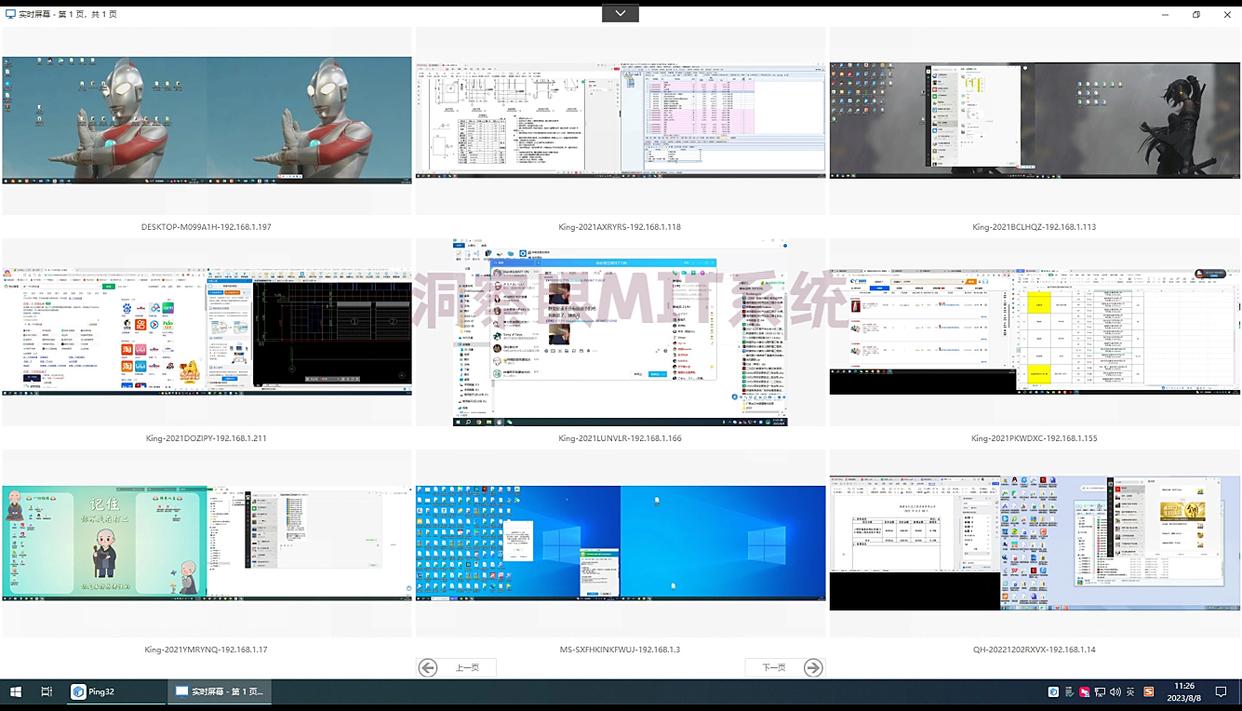
Task: Click the King-2021PKWDXC-192.168.1.155 label text
Action: click(1034, 438)
